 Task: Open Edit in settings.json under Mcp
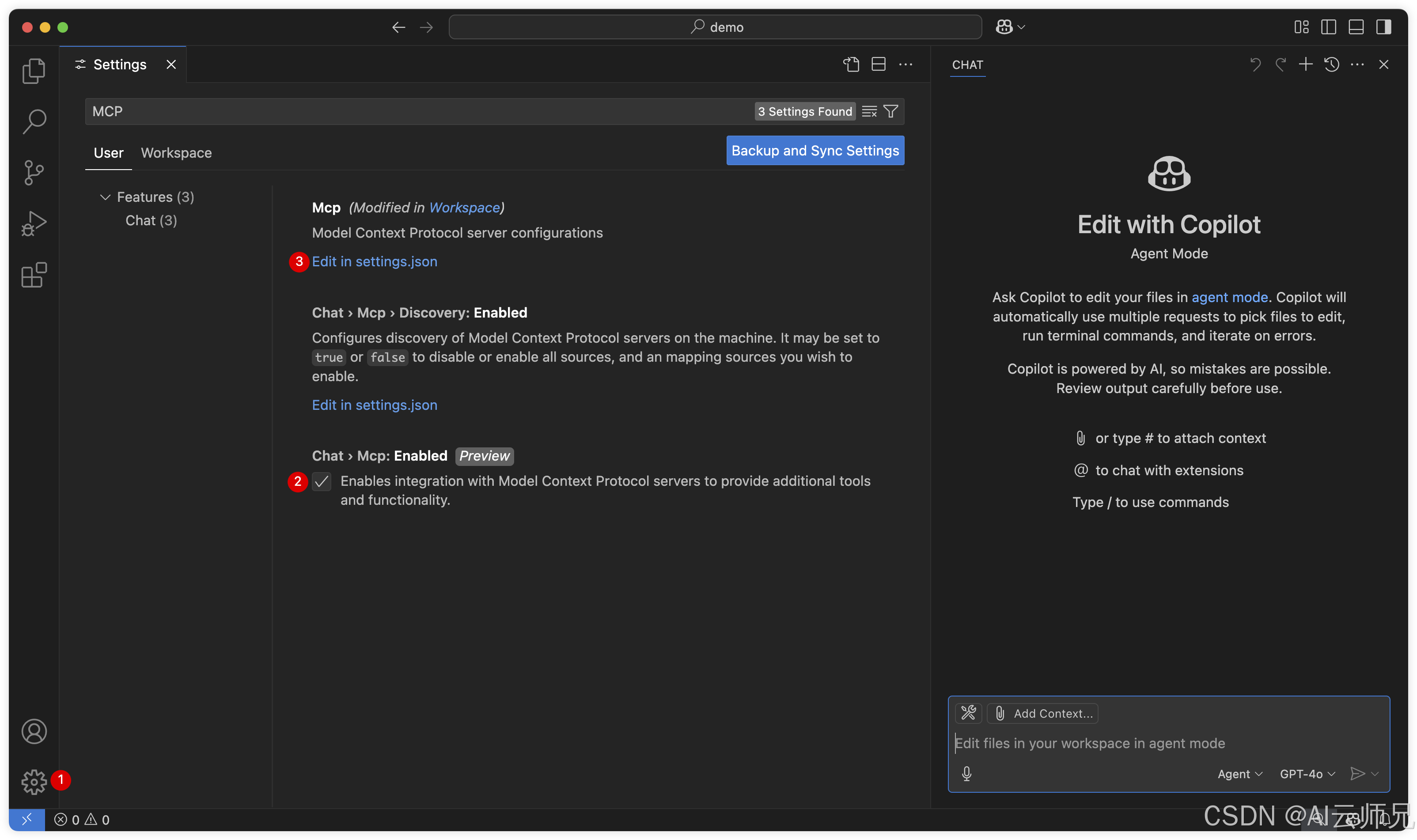374,261
